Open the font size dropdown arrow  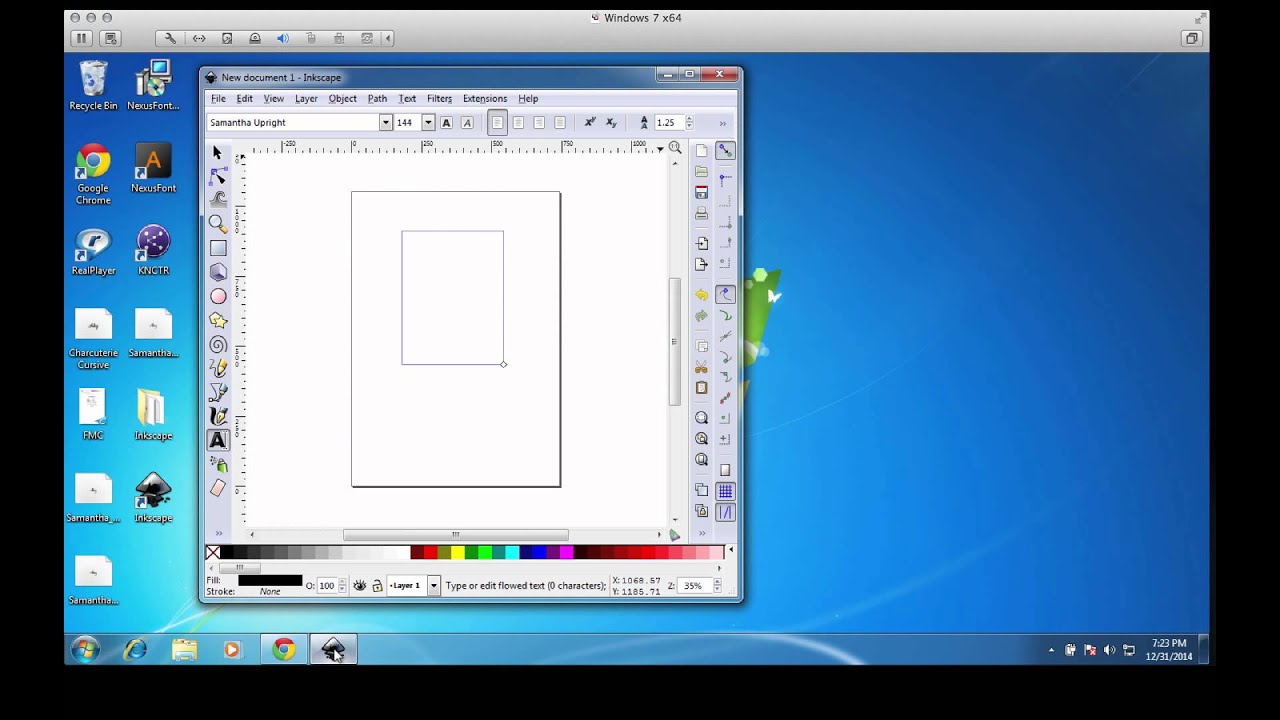(x=428, y=123)
